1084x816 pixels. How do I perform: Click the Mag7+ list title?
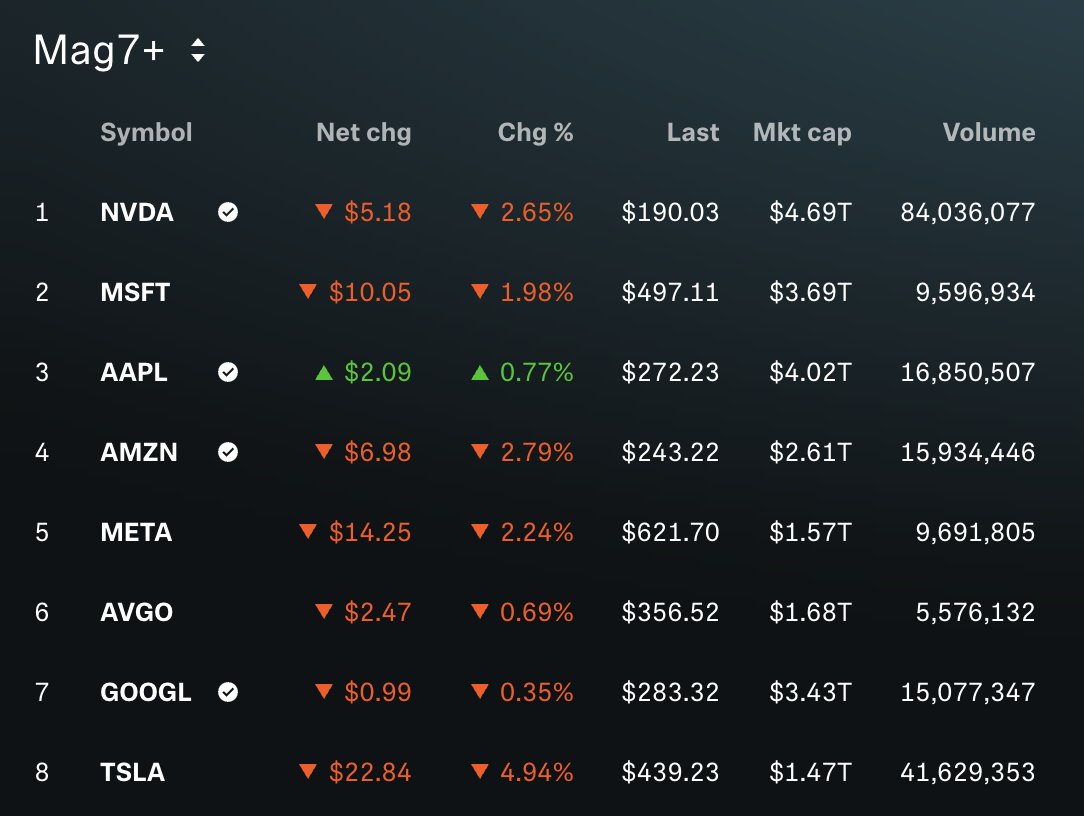99,51
